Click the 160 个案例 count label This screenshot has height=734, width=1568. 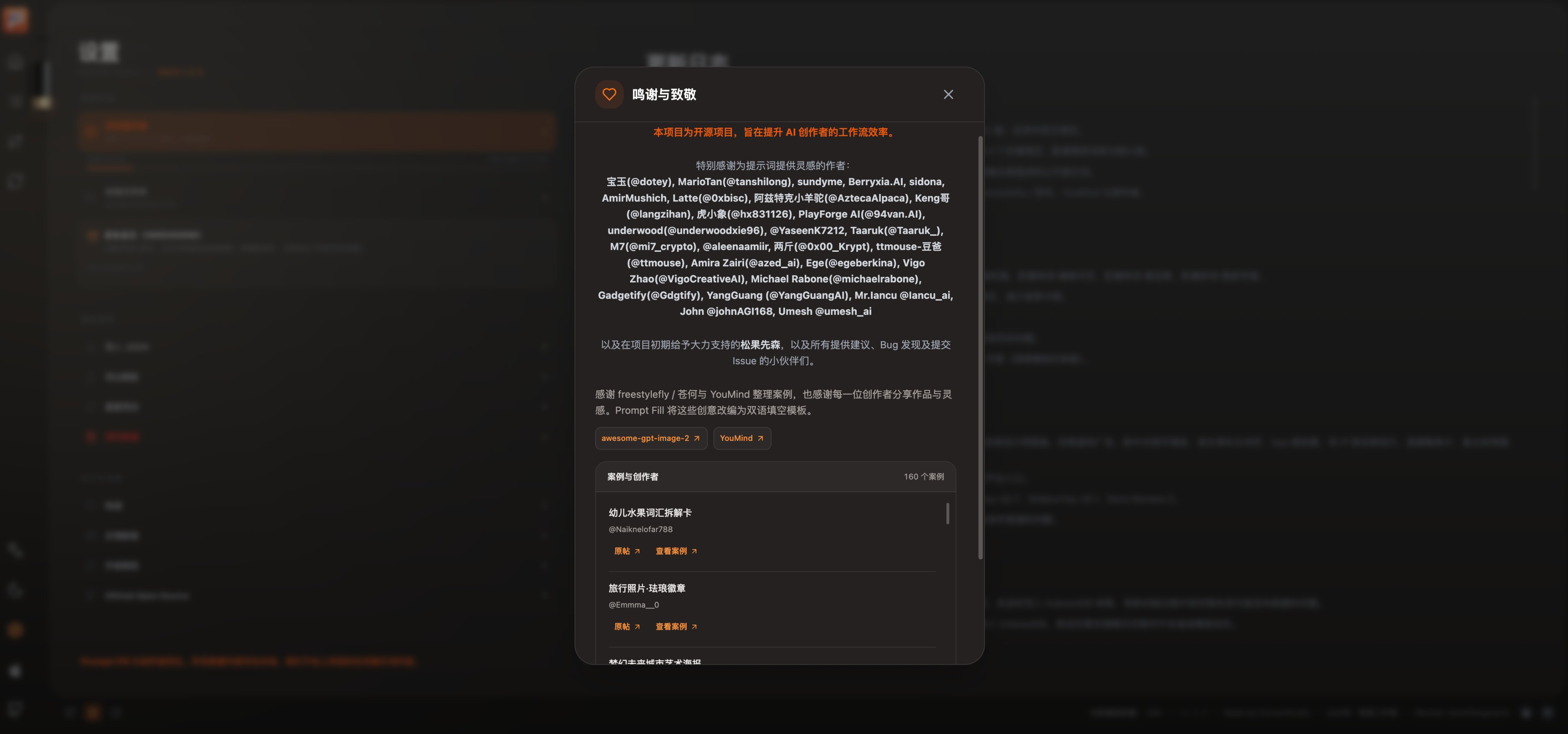pos(923,476)
